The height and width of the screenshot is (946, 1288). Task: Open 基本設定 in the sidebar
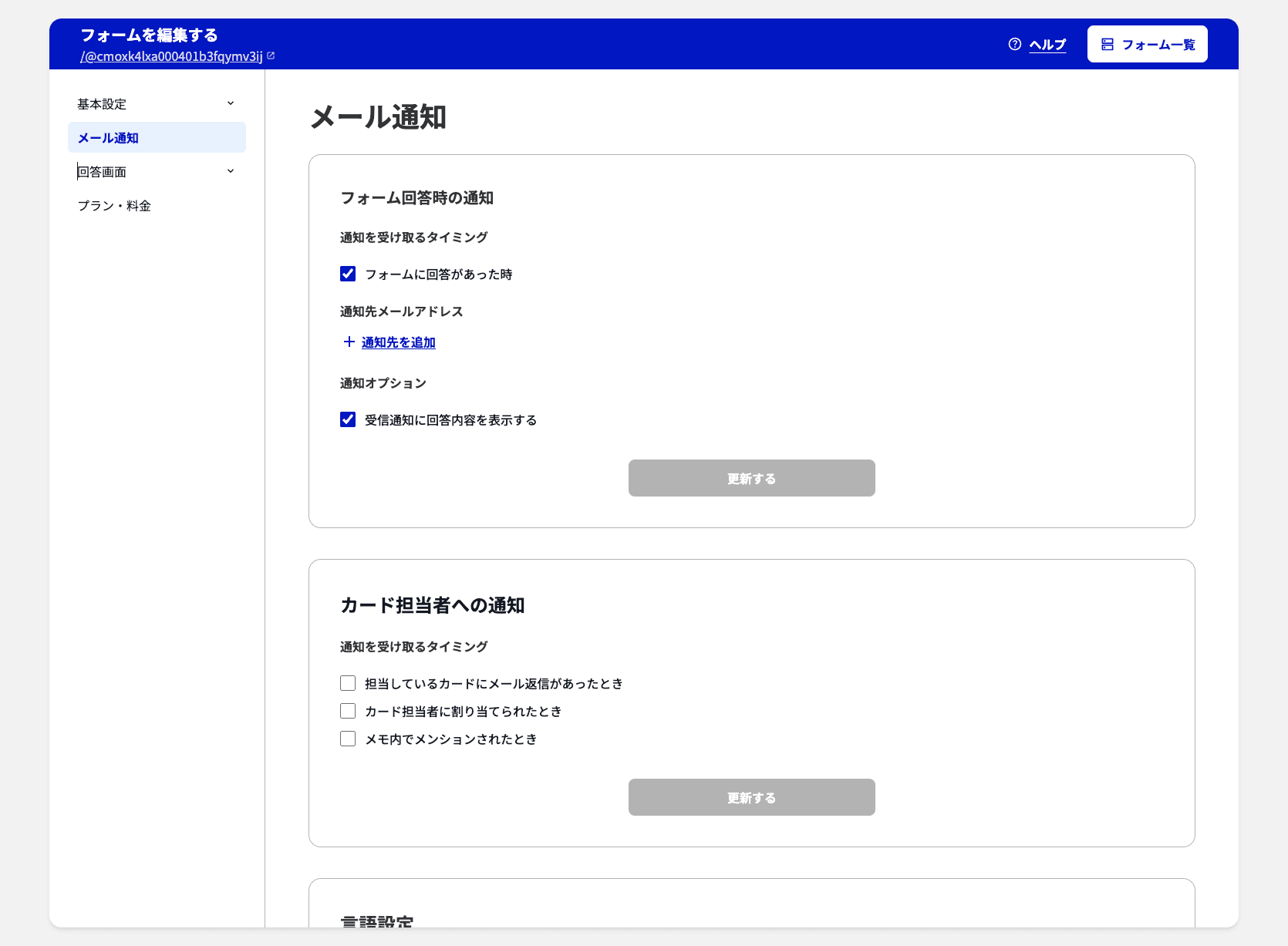[157, 103]
